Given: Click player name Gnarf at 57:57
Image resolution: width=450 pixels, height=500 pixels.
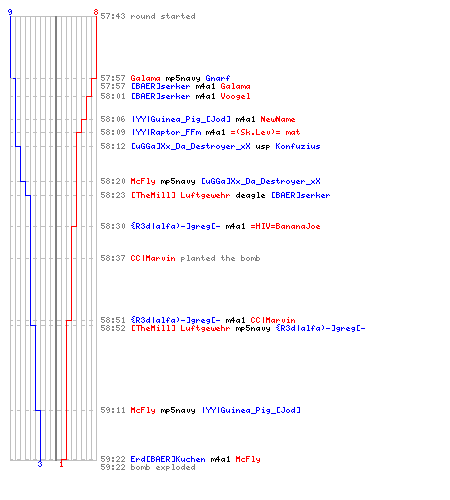Looking at the screenshot, I should tap(218, 78).
